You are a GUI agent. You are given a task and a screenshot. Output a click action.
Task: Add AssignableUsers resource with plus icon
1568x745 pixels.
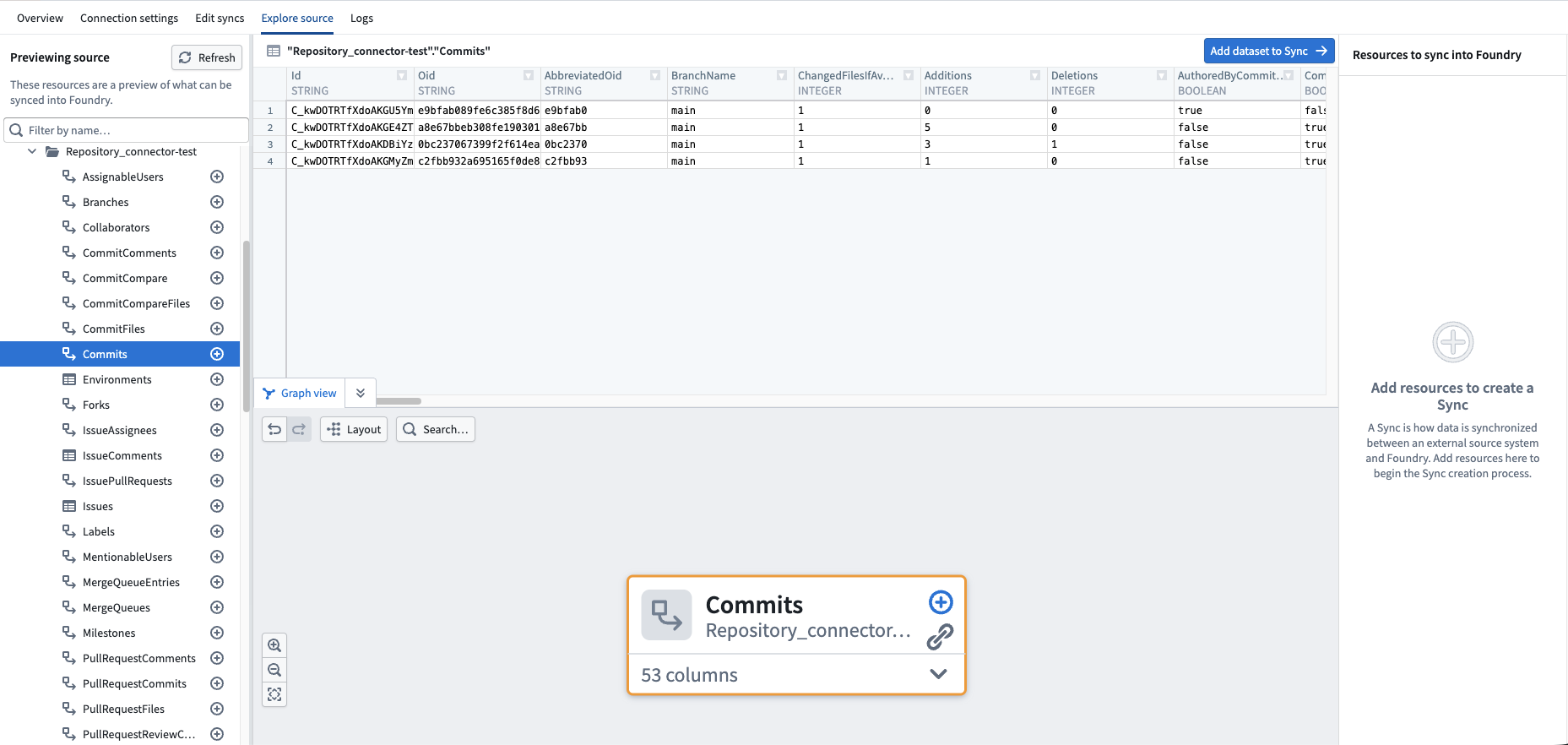pos(217,177)
